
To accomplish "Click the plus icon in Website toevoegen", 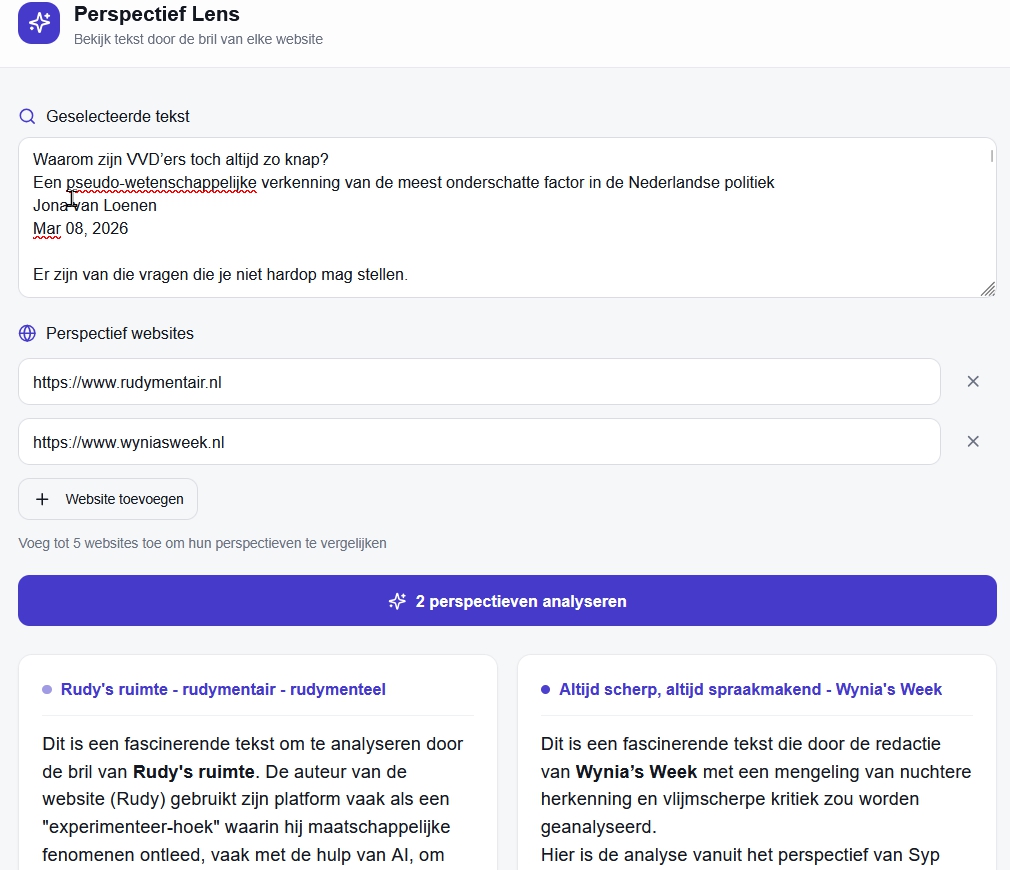I will [42, 499].
